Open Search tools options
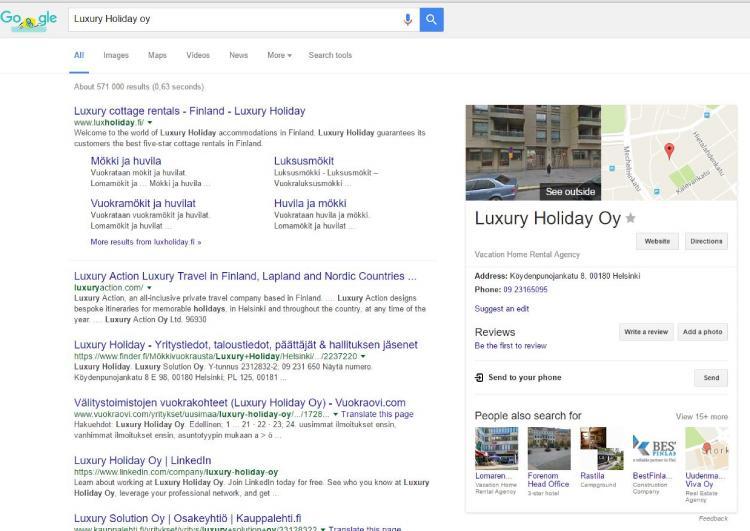750x531 pixels. pos(330,55)
